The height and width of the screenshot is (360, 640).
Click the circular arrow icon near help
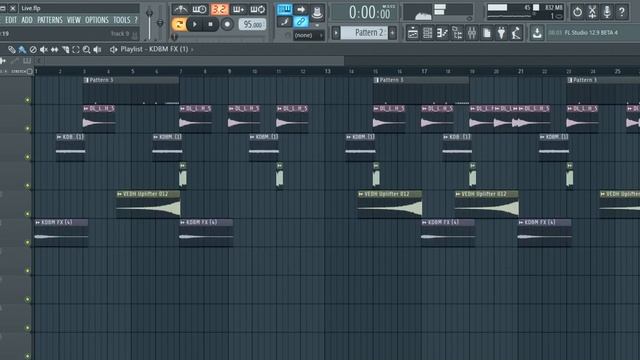(x=577, y=12)
